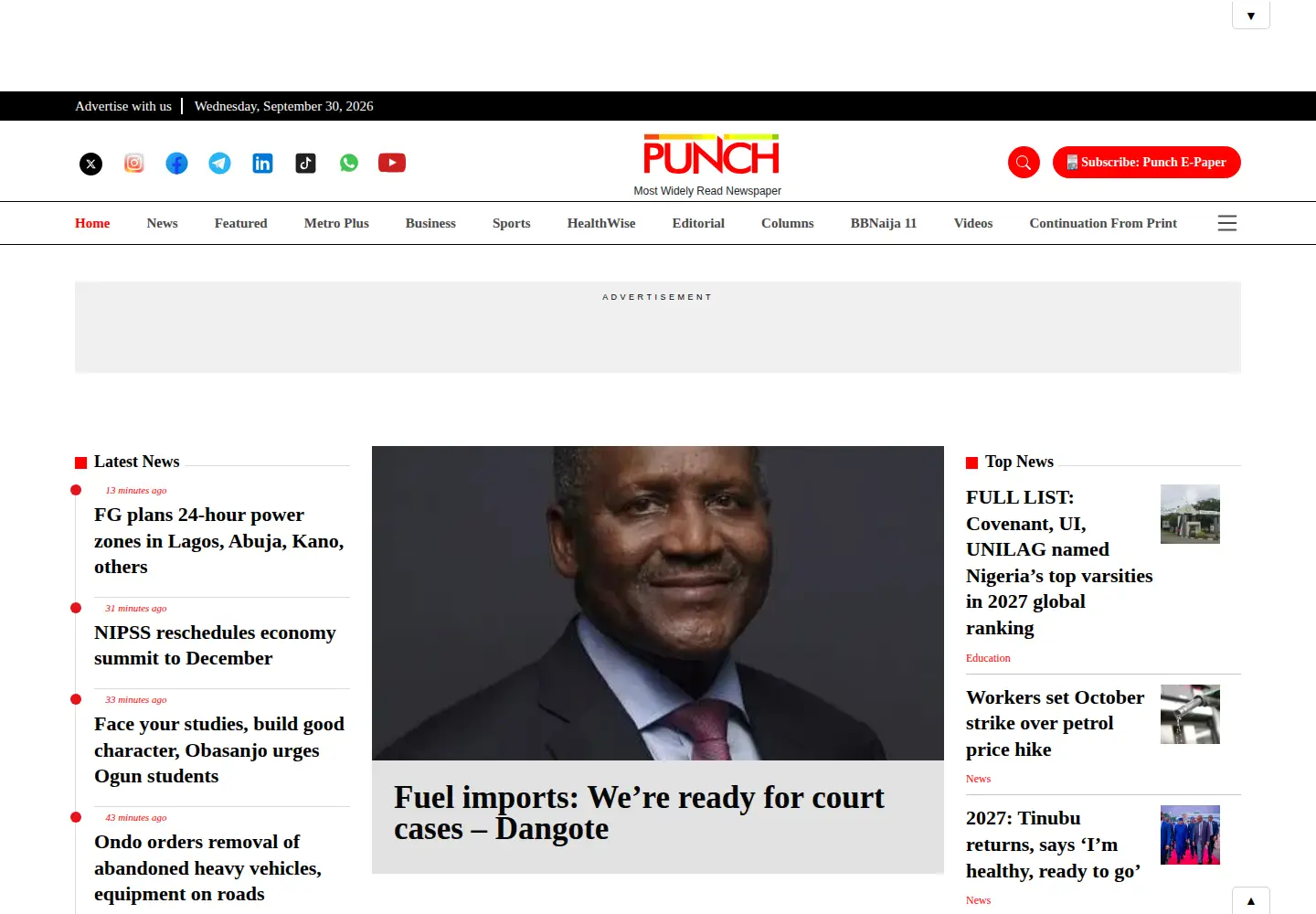
Task: Subscribe to Punch E-Paper
Action: point(1147,162)
